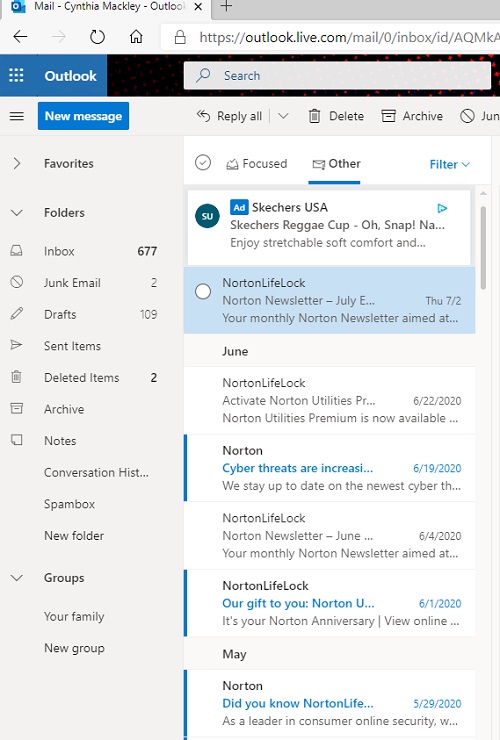The width and height of the screenshot is (500, 740).
Task: Open the Sent Items folder label
Action: 72,346
